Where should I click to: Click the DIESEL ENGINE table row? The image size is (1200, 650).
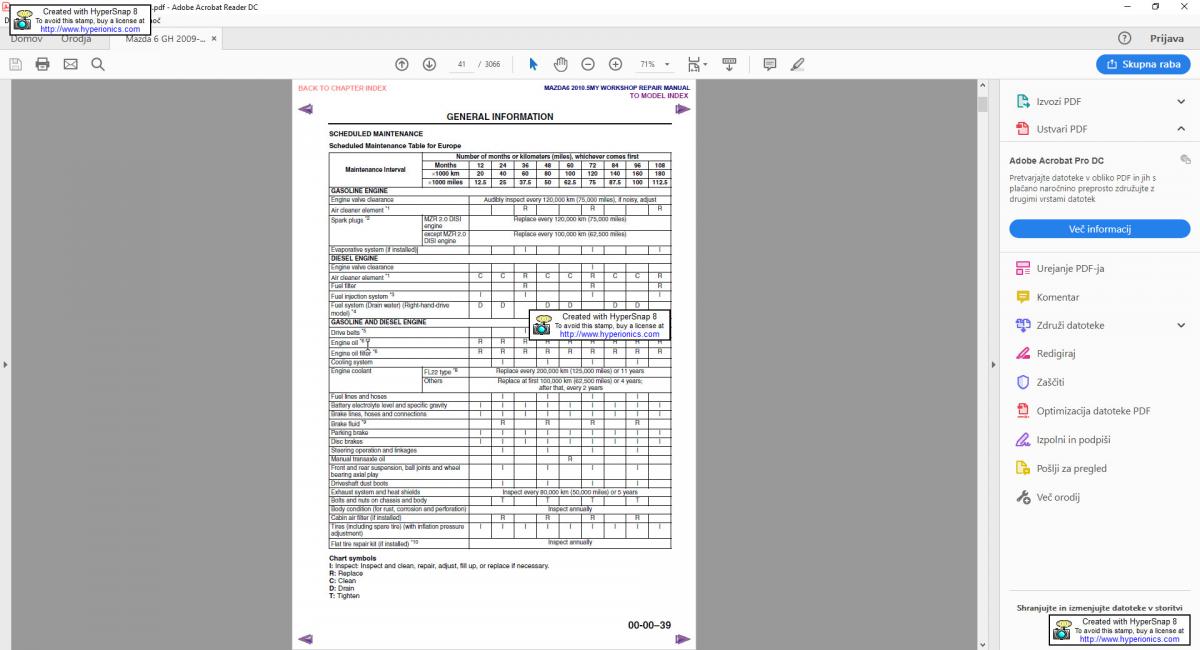click(x=500, y=258)
